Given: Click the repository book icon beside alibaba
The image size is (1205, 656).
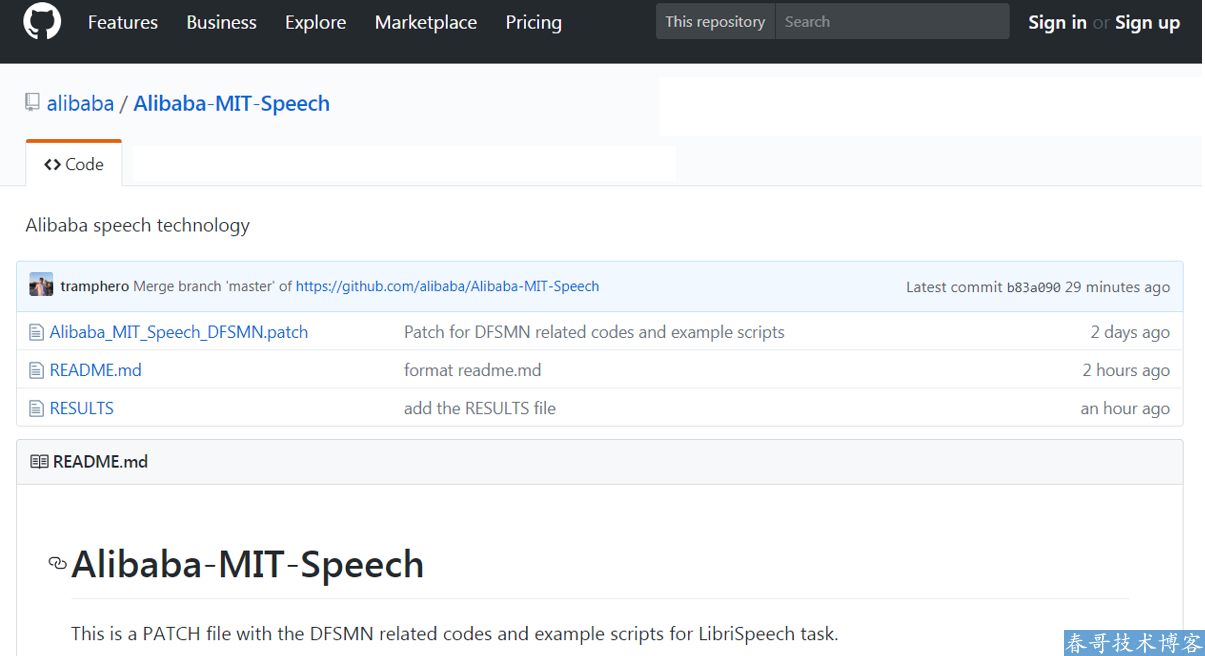Looking at the screenshot, I should (33, 102).
